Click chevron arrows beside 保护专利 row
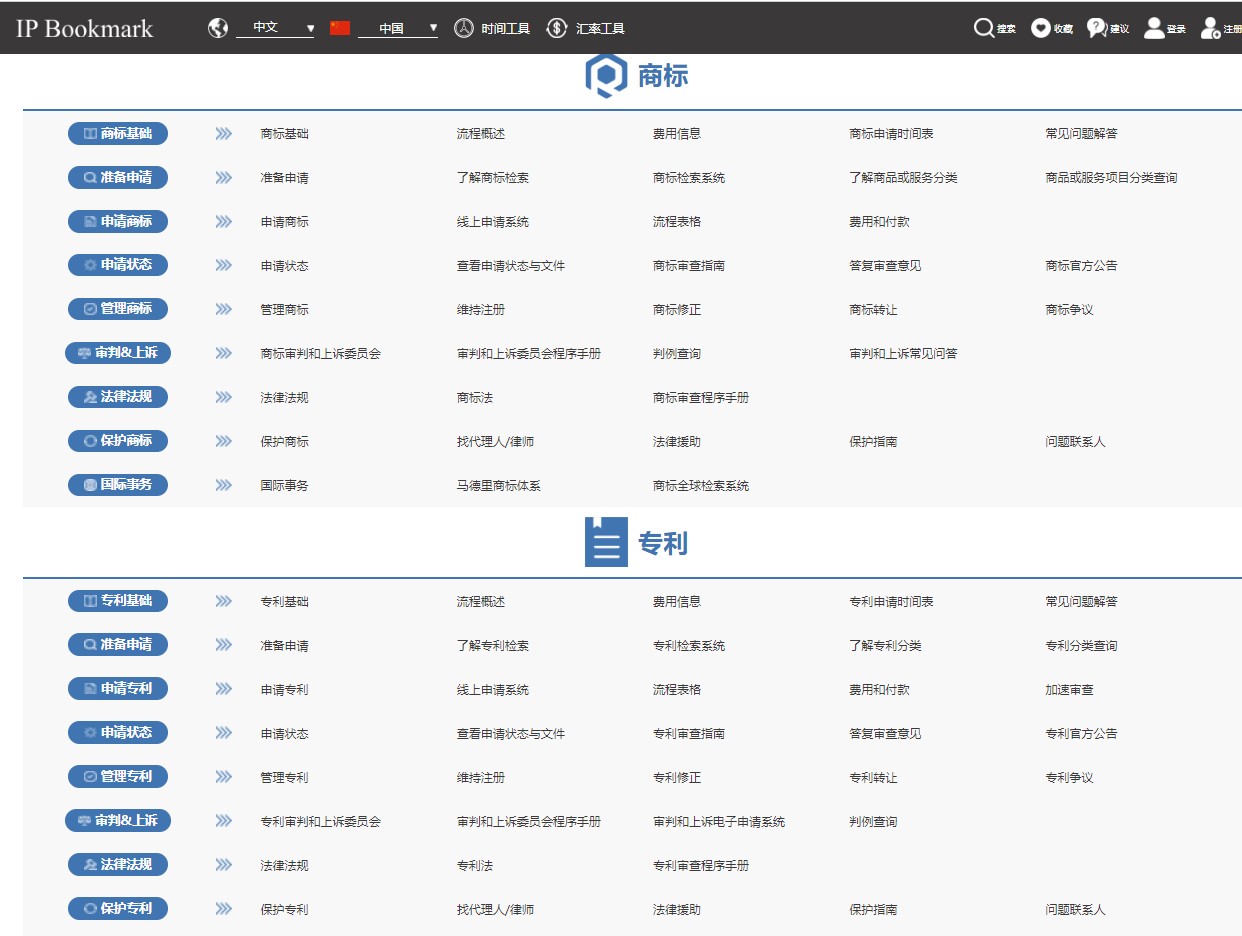 coord(224,909)
